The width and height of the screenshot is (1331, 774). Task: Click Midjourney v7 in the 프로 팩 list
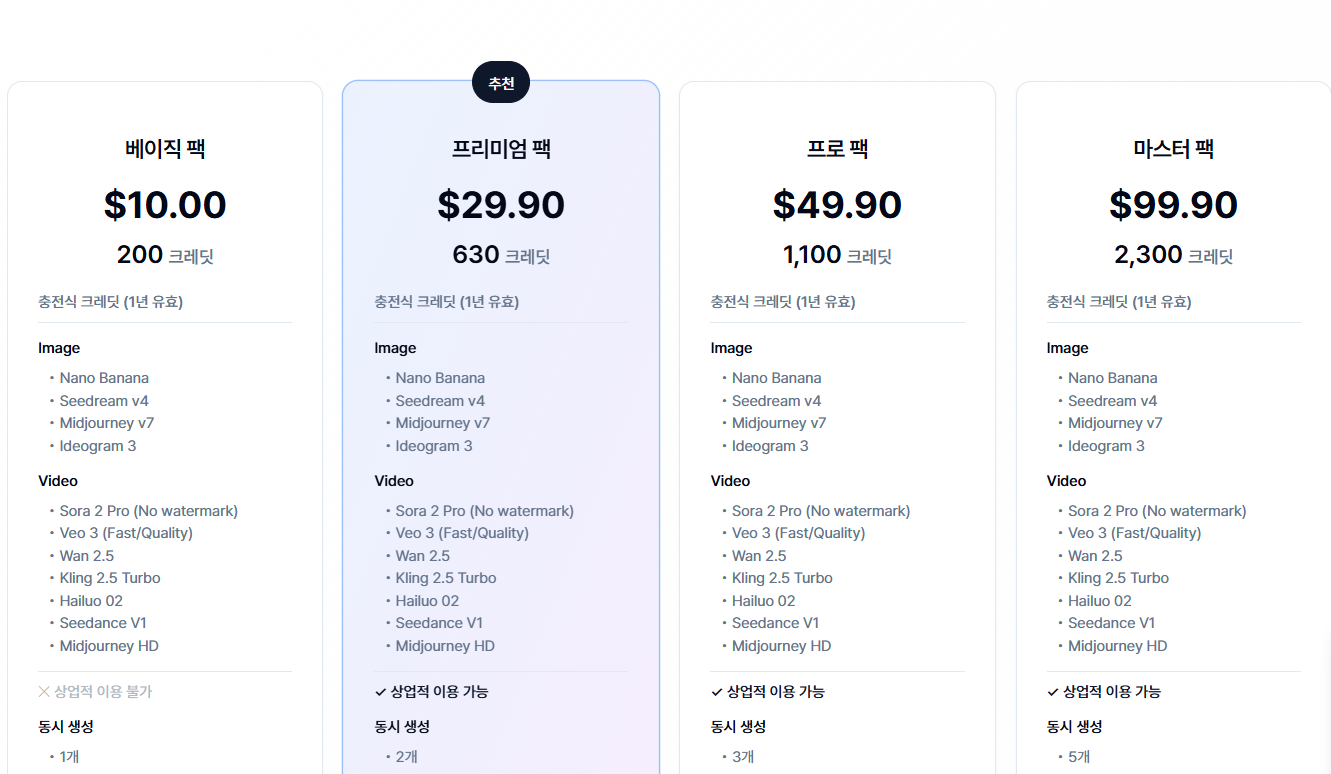pos(779,423)
